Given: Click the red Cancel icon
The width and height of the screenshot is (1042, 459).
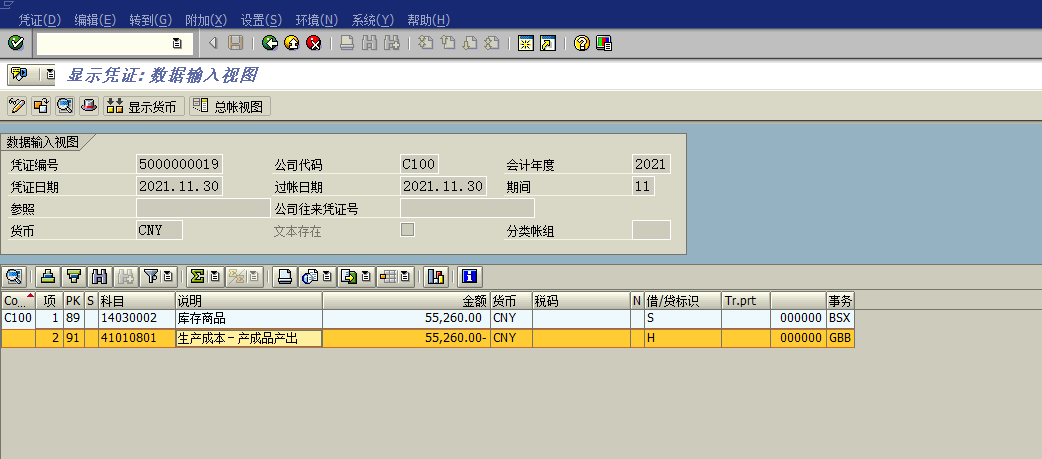Looking at the screenshot, I should point(314,43).
